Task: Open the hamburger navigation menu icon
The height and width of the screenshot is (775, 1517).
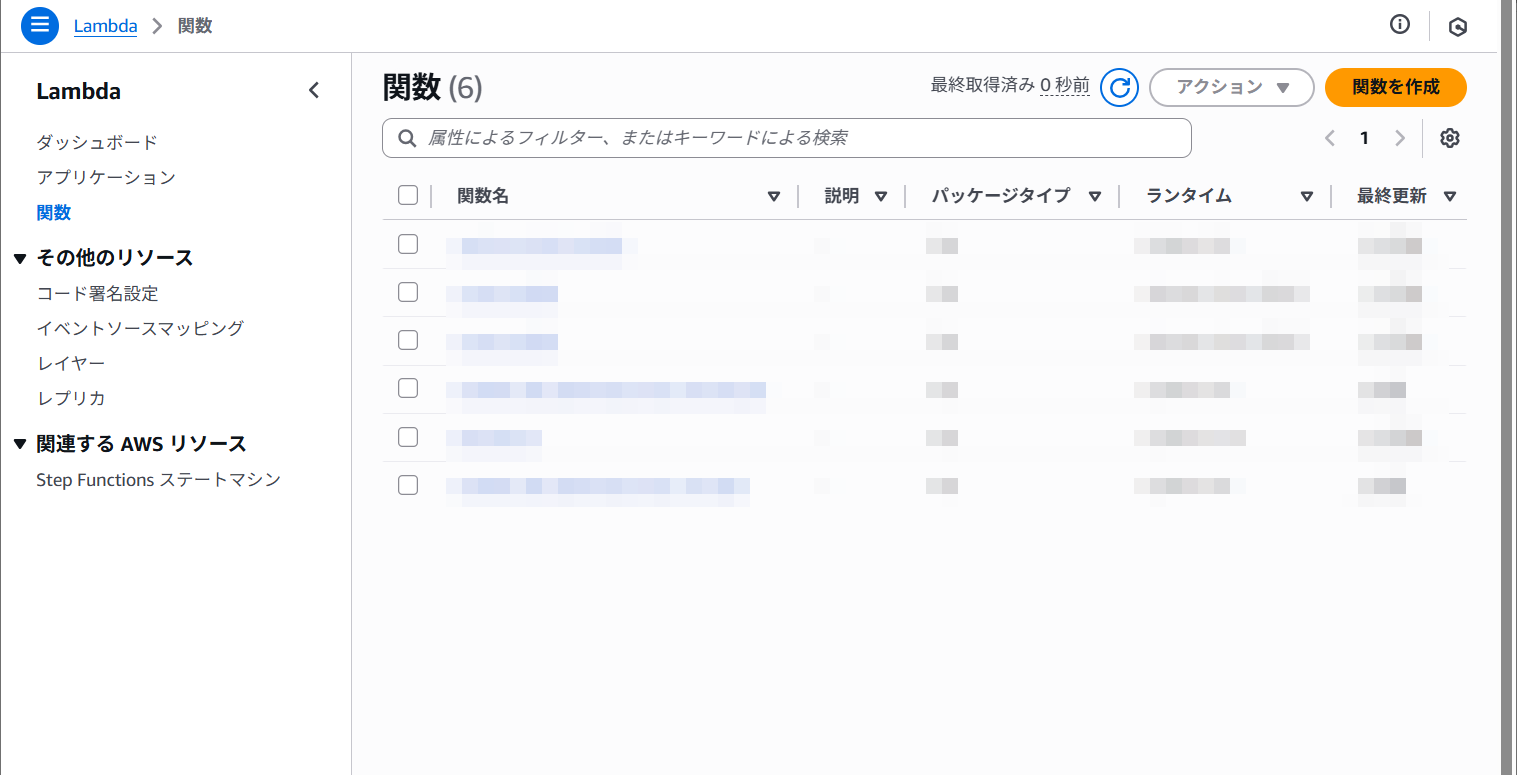Action: 40,25
